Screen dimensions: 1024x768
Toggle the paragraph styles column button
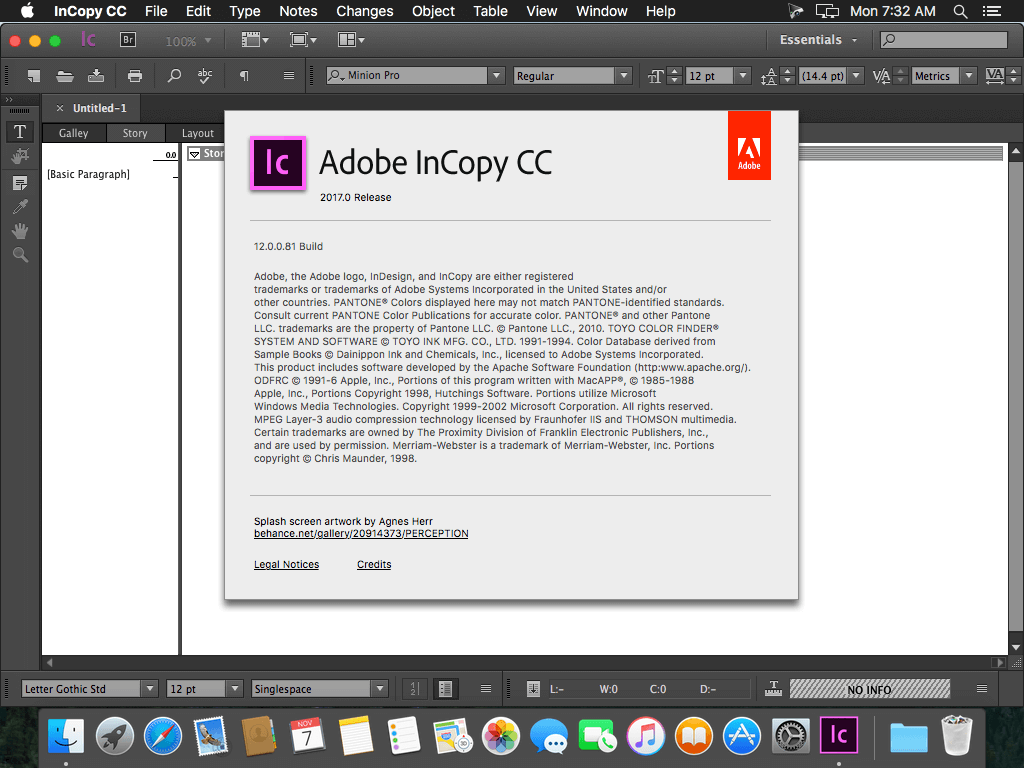(445, 689)
